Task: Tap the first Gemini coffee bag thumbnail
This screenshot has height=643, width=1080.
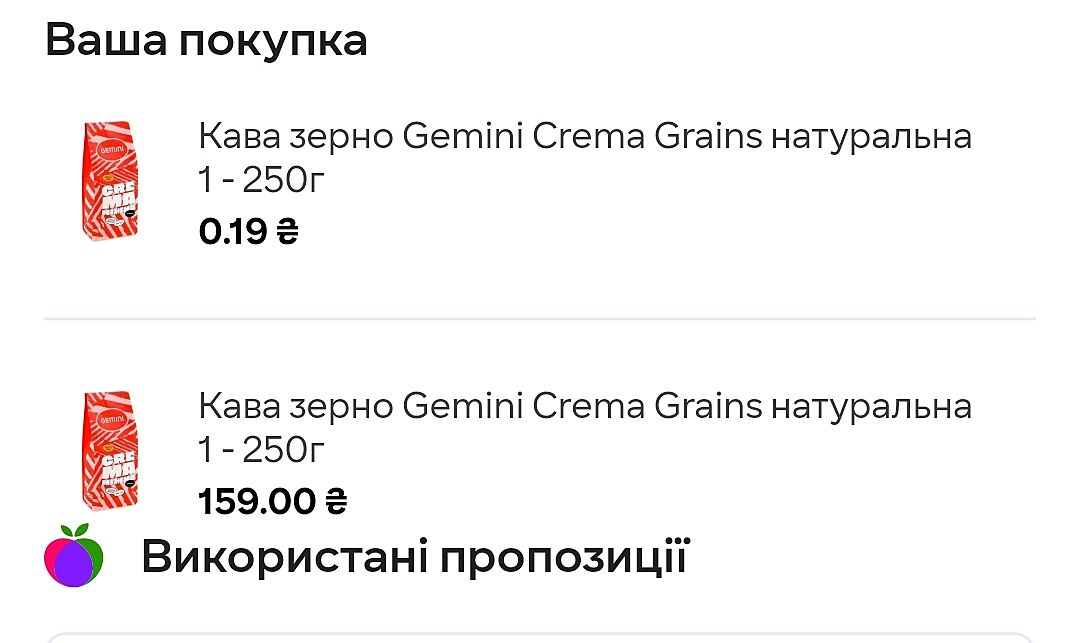Action: [110, 181]
